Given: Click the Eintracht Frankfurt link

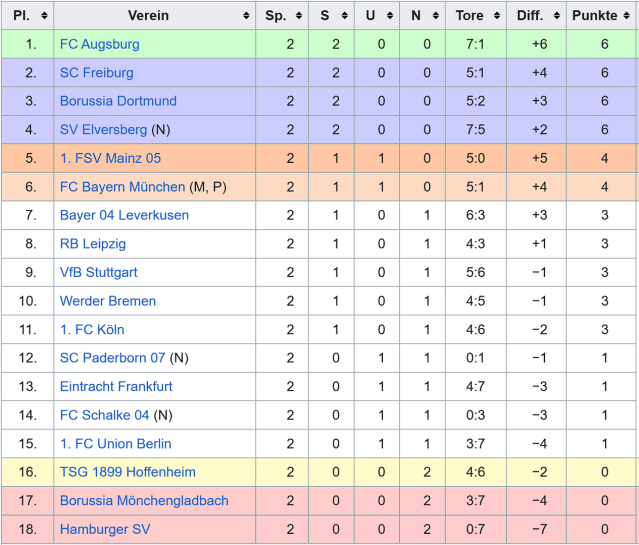Looking at the screenshot, I should tap(116, 386).
